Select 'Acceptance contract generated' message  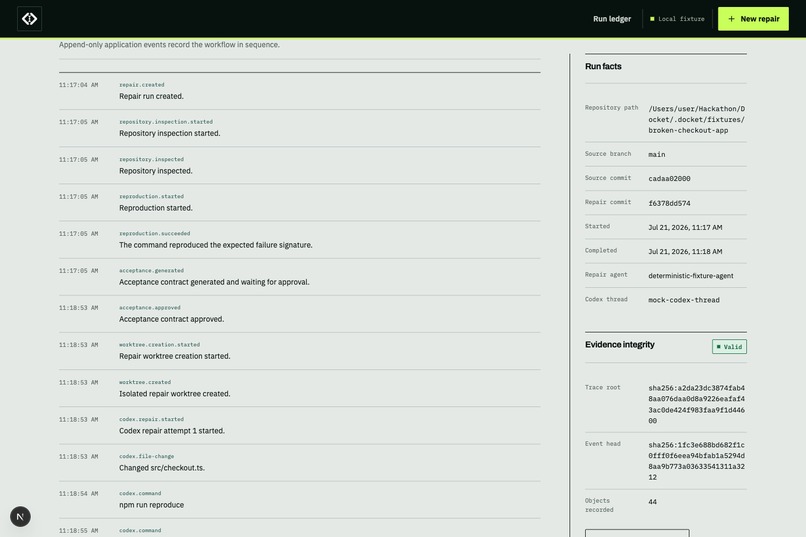pyautogui.click(x=214, y=282)
